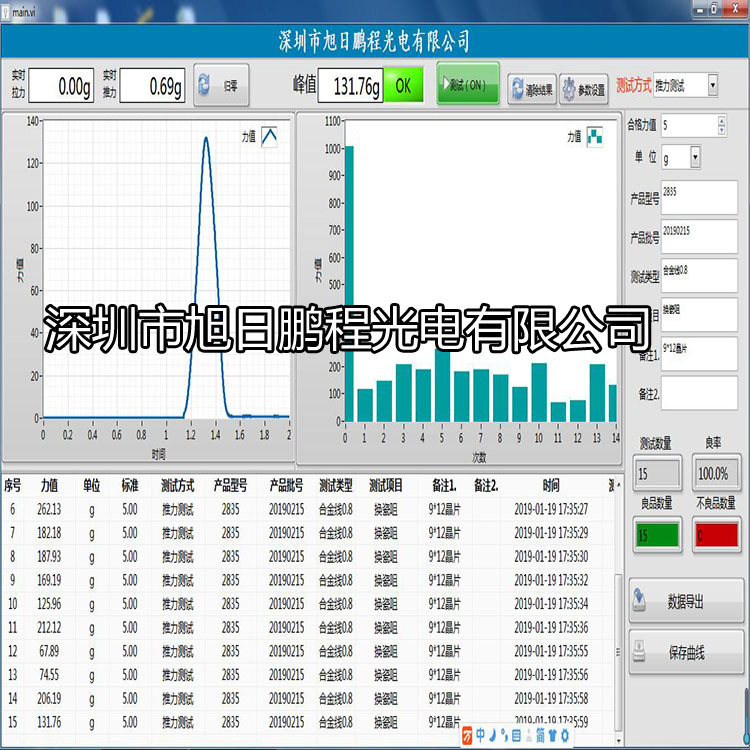
Task: Toggle simplified Chinese (简) in IME bar
Action: pos(540,735)
